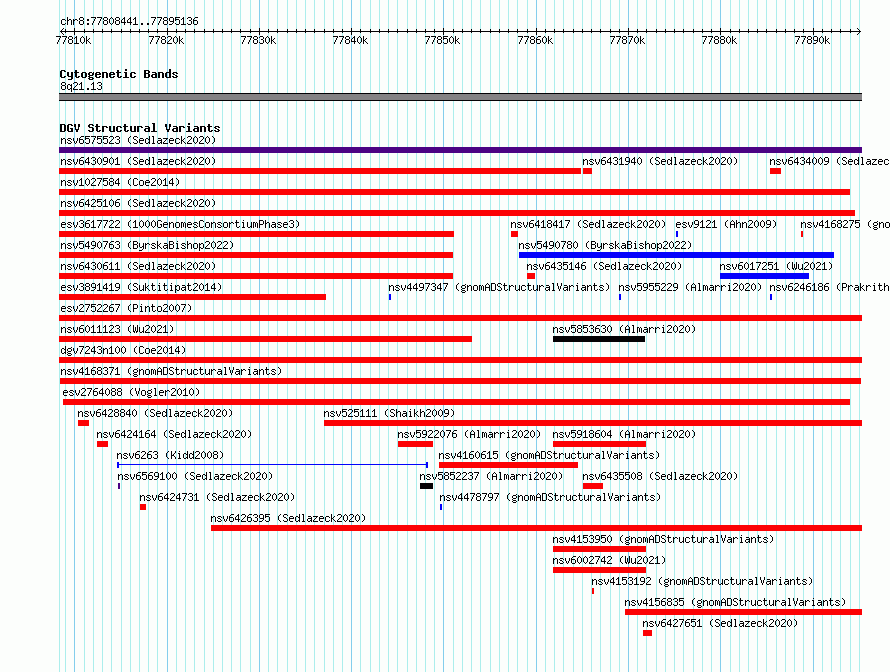
Task: Select nsv6425106 (Sedlazeck2020) label
Action: [x=138, y=203]
